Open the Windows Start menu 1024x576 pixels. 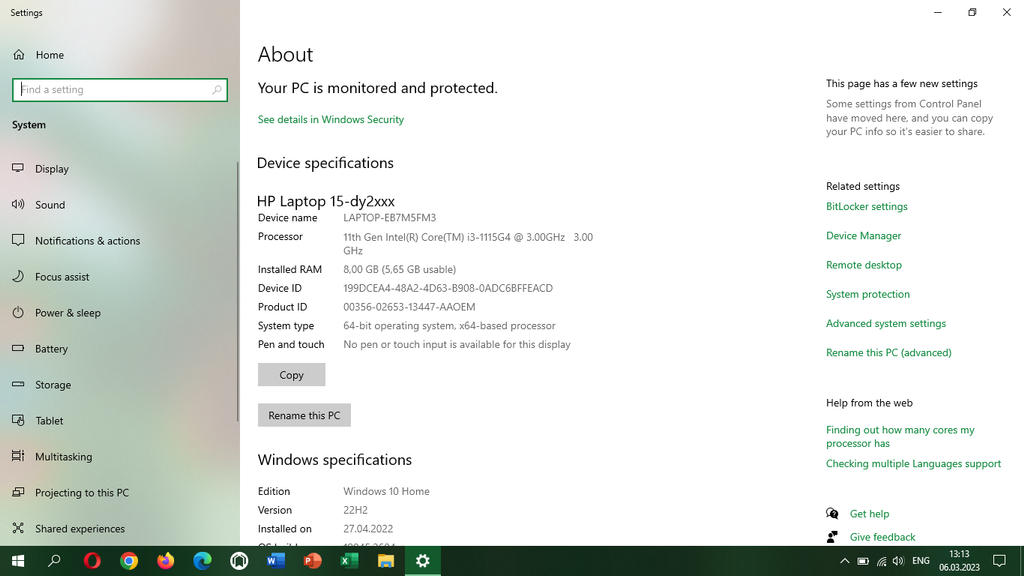click(18, 561)
